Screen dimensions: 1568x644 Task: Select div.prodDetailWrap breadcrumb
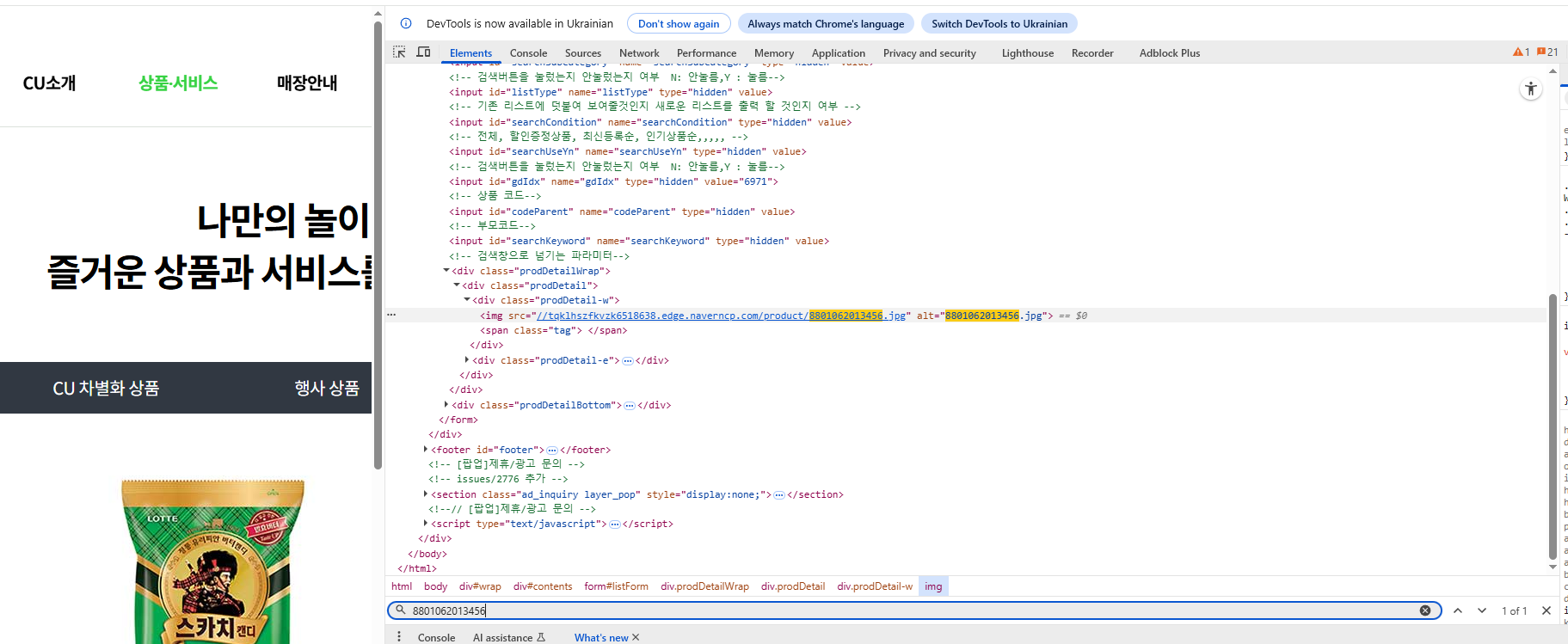704,586
